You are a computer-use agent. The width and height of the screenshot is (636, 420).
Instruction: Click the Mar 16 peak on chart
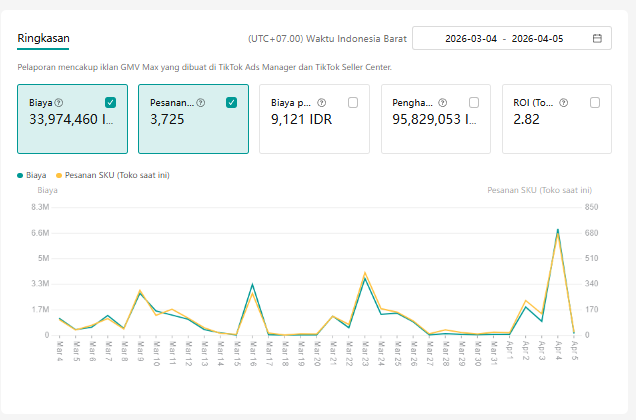coord(252,284)
